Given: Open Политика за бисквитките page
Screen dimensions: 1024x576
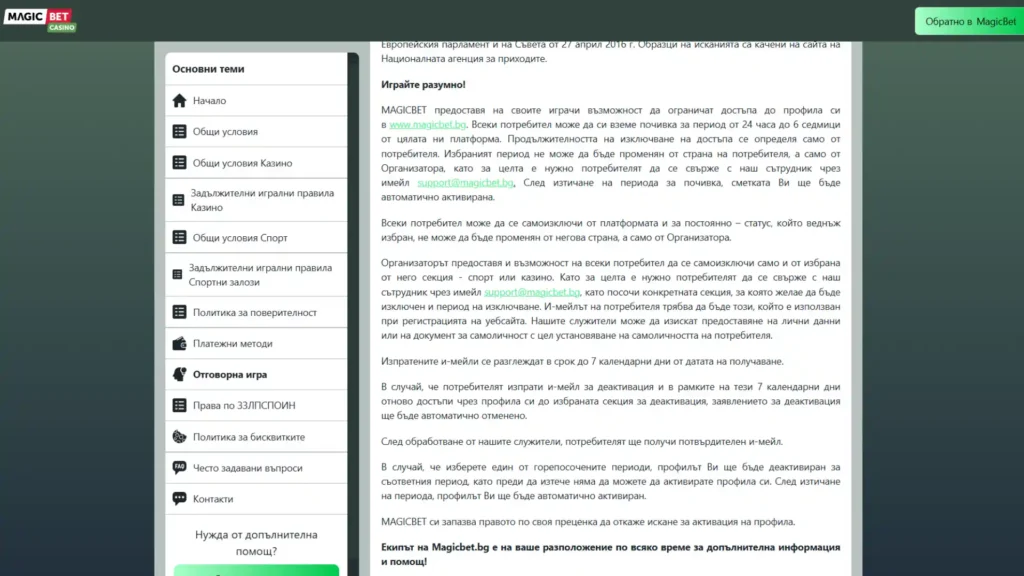Looking at the screenshot, I should (256, 436).
